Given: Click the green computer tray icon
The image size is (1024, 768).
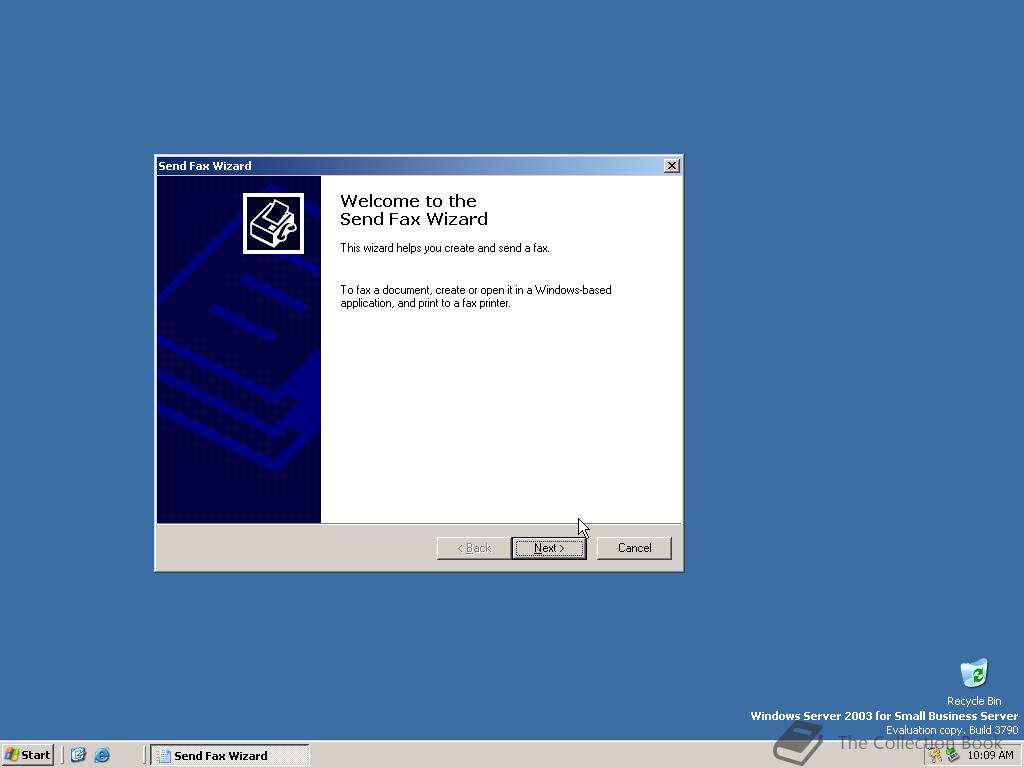Looking at the screenshot, I should (x=953, y=756).
